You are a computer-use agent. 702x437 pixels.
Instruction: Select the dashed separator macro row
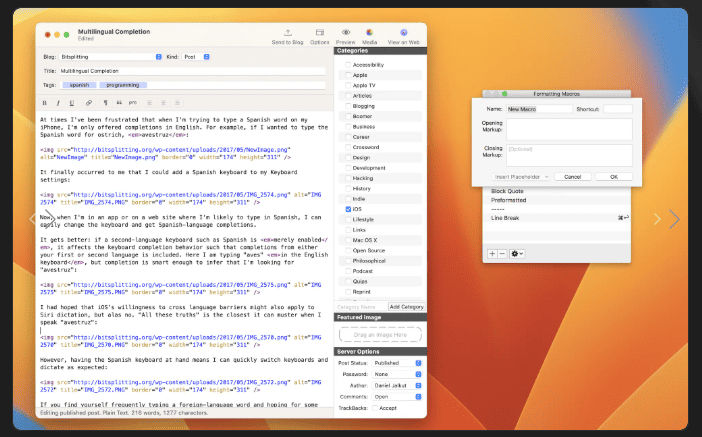click(x=556, y=209)
